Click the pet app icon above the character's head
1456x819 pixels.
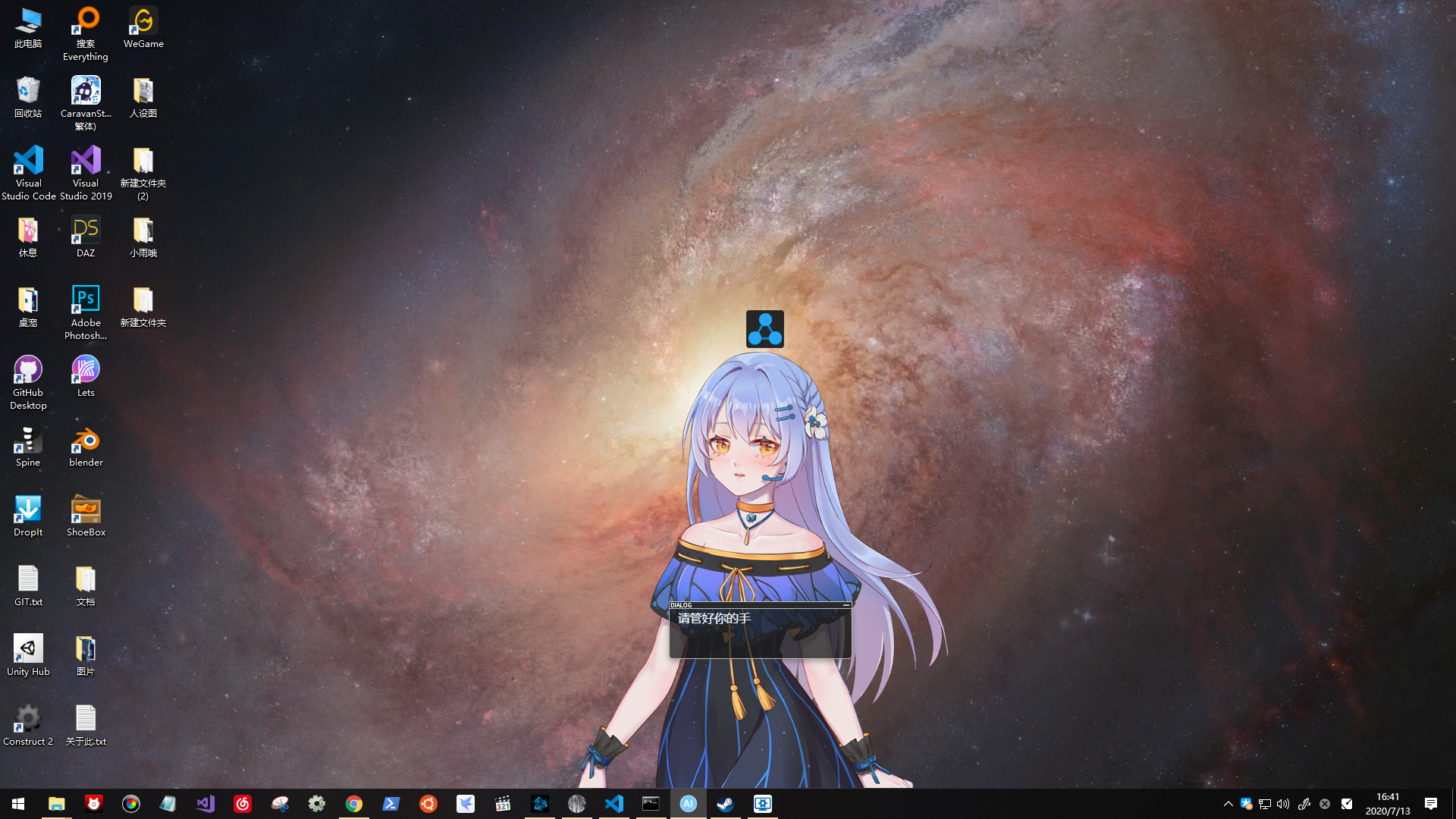coord(765,329)
